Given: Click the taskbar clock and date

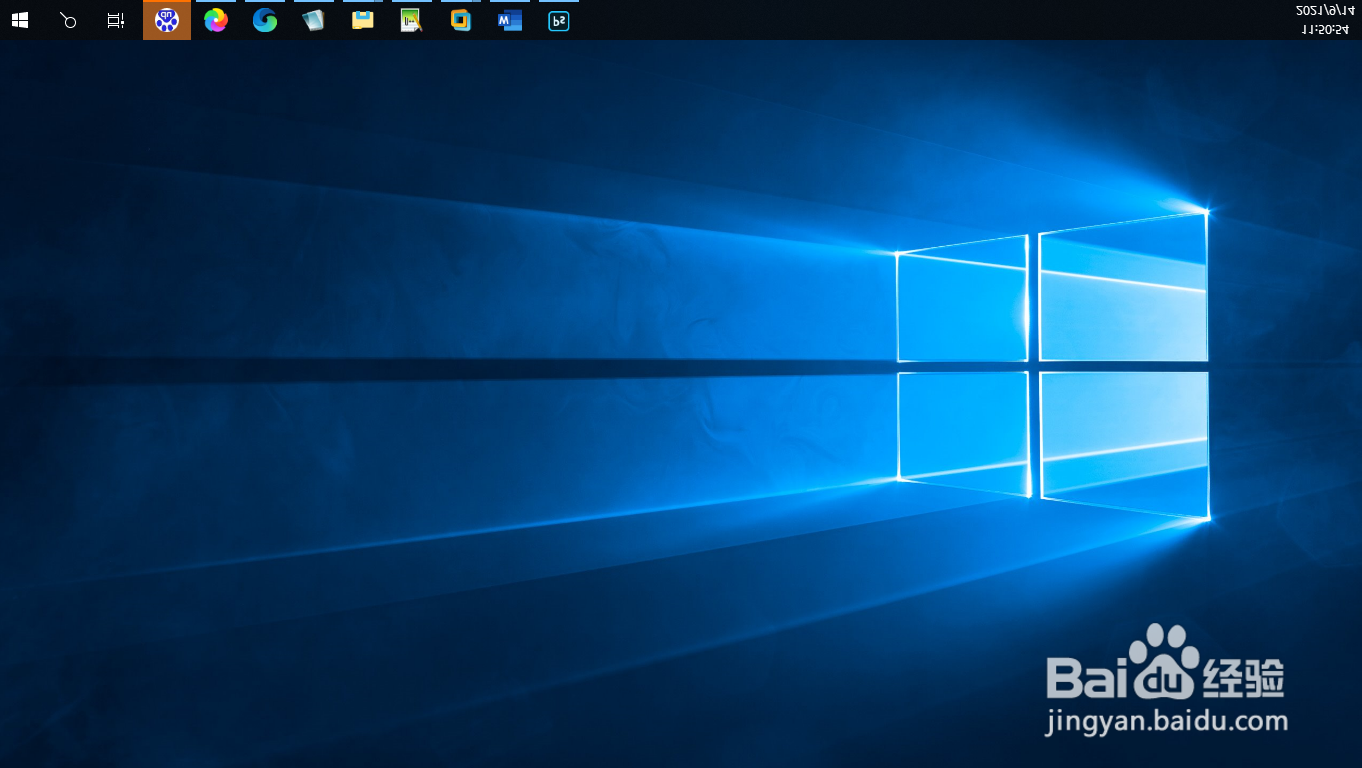Looking at the screenshot, I should (x=1324, y=20).
